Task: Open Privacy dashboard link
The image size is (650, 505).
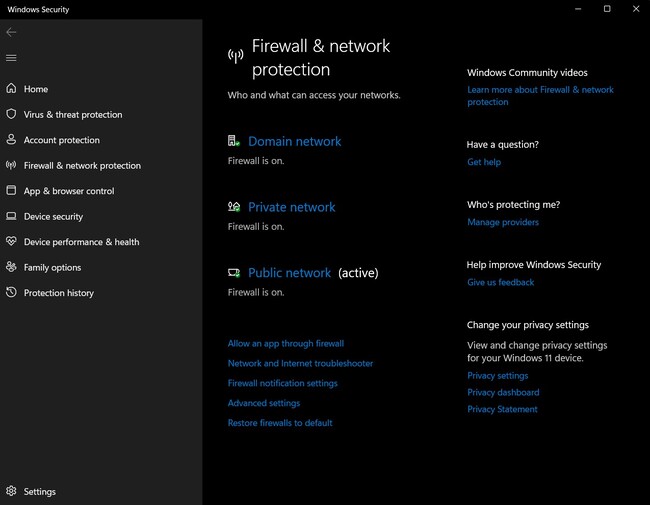Action: click(503, 392)
